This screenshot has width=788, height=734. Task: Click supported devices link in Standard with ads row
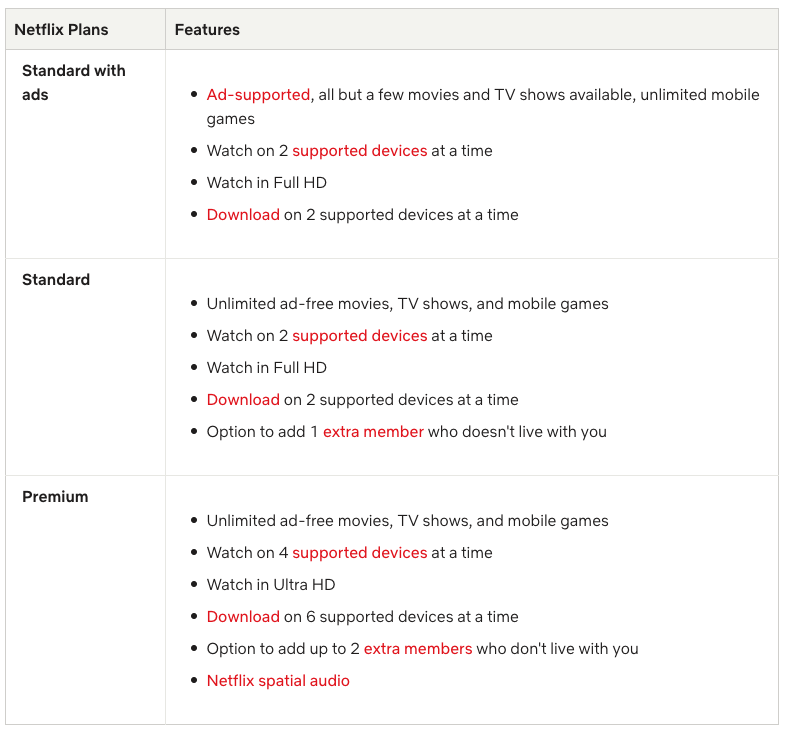359,151
